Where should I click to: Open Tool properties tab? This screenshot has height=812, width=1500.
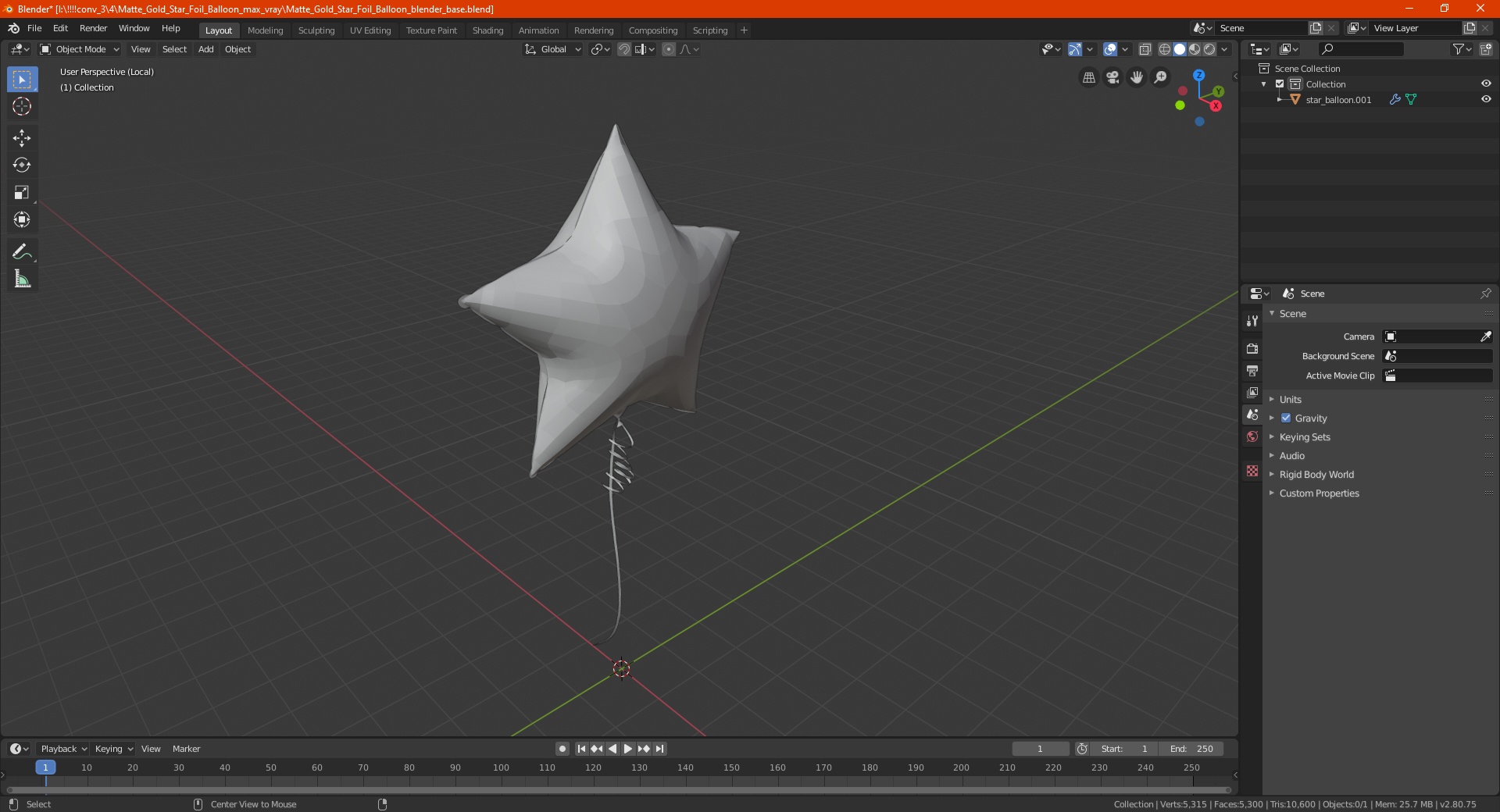click(1252, 321)
